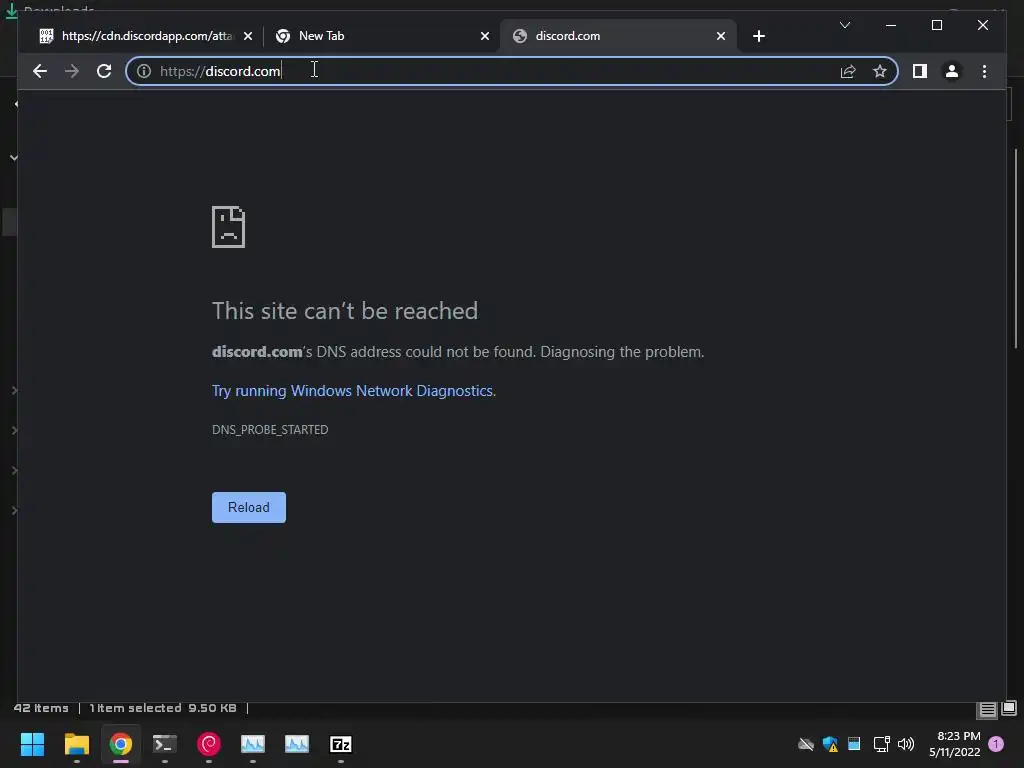Open Chrome three-dot menu
The height and width of the screenshot is (768, 1024).
click(984, 71)
